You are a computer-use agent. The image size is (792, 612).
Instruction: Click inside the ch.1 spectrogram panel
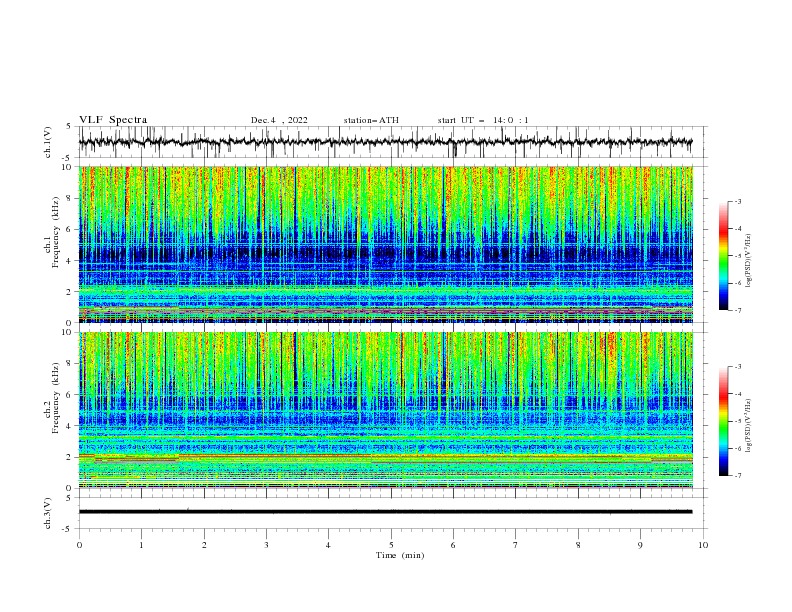tap(386, 244)
